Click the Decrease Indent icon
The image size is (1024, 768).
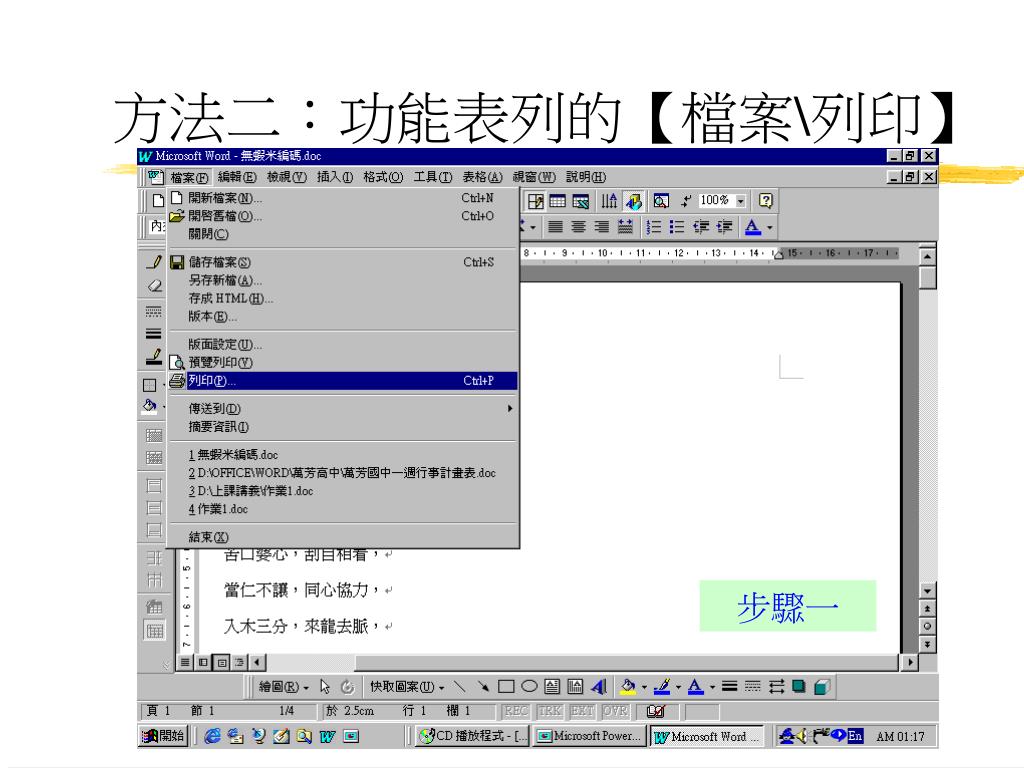tap(701, 227)
